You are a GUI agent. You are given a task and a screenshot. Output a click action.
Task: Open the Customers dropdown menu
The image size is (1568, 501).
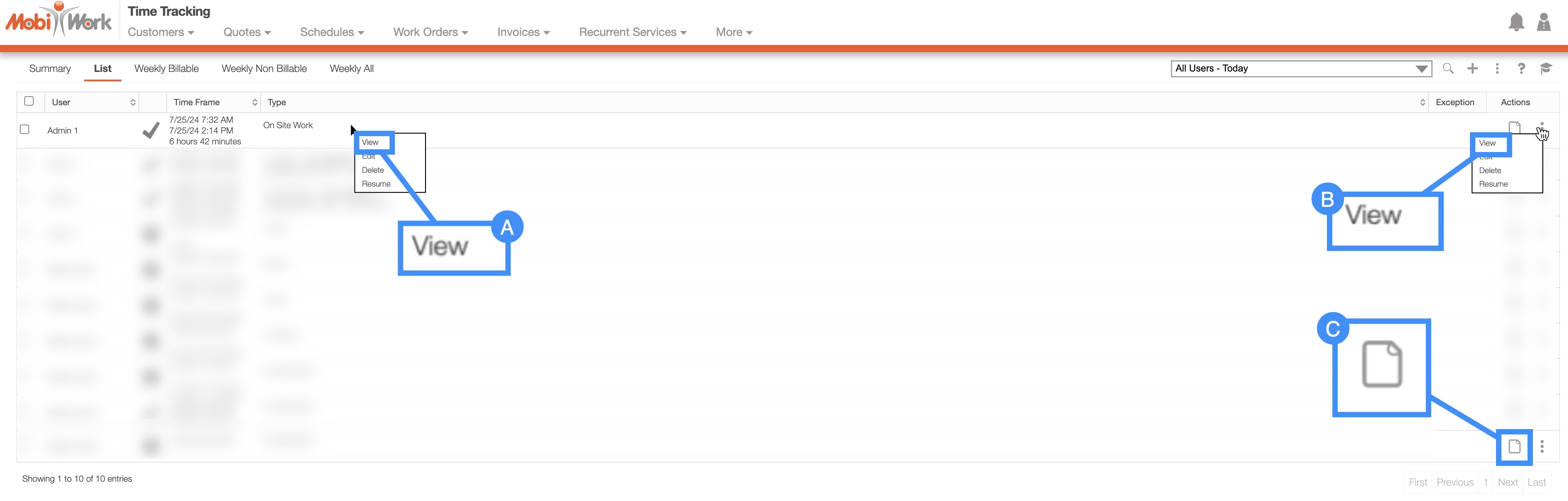161,32
